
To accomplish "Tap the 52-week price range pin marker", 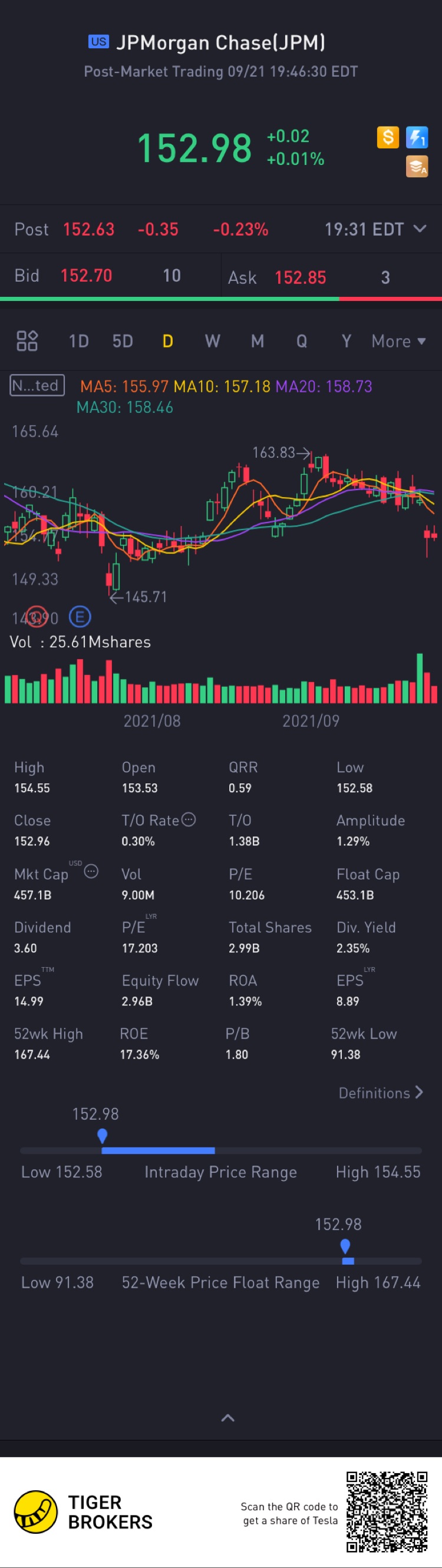I will (345, 1246).
